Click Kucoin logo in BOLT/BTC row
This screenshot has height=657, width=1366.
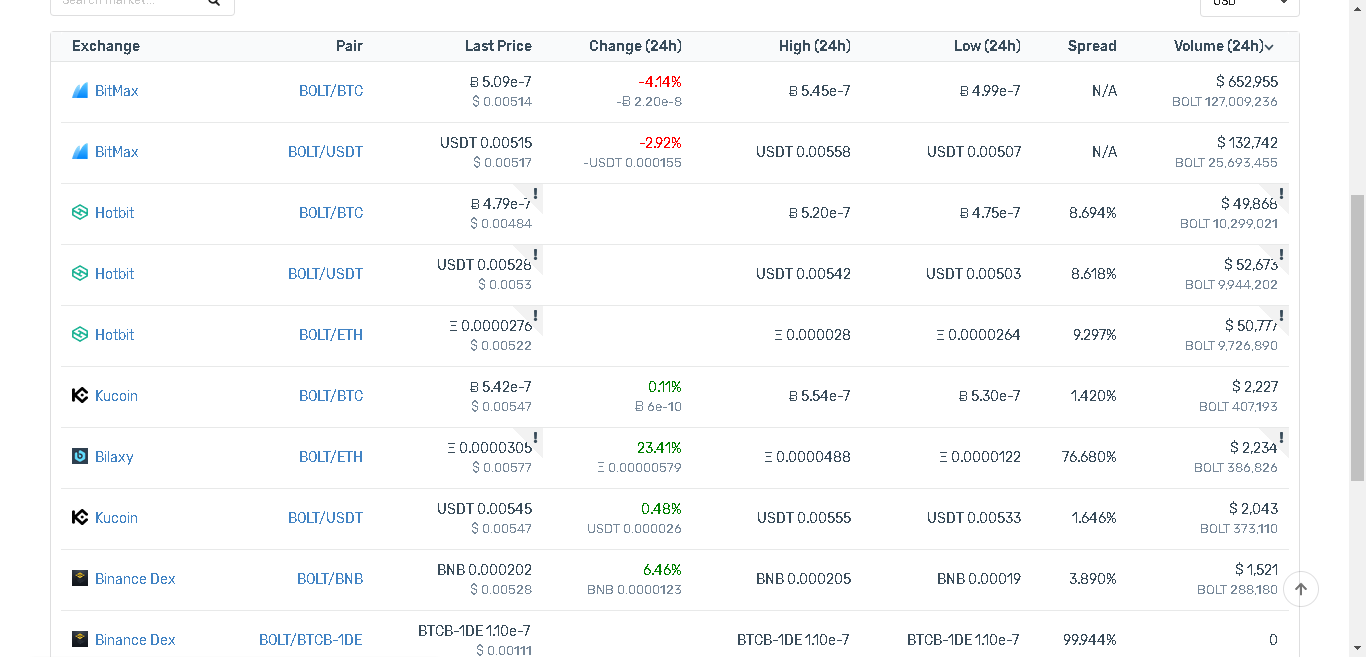[x=80, y=396]
